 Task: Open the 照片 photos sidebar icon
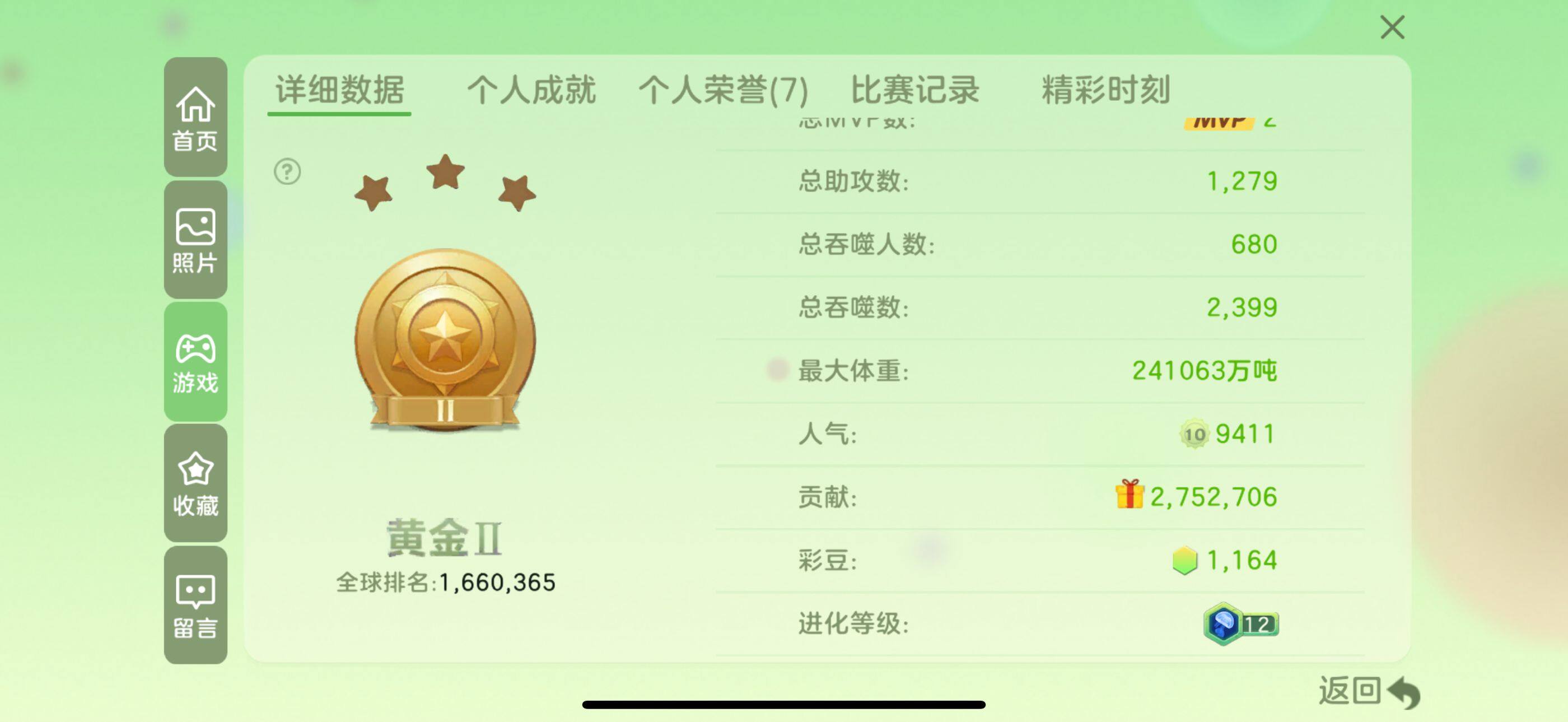coord(195,239)
